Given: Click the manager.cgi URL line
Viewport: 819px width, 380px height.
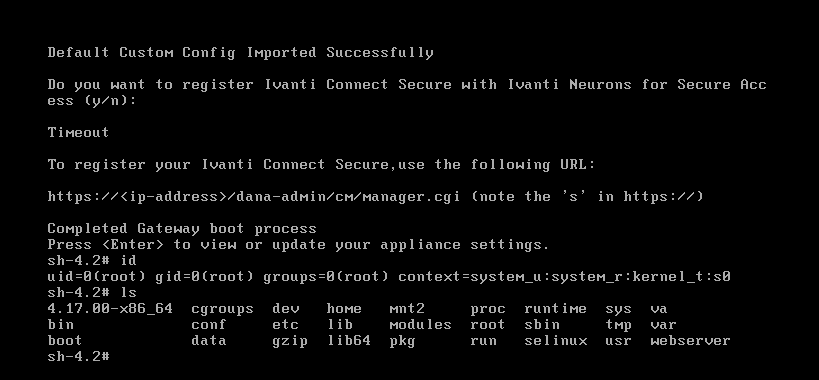Looking at the screenshot, I should coord(376,197).
